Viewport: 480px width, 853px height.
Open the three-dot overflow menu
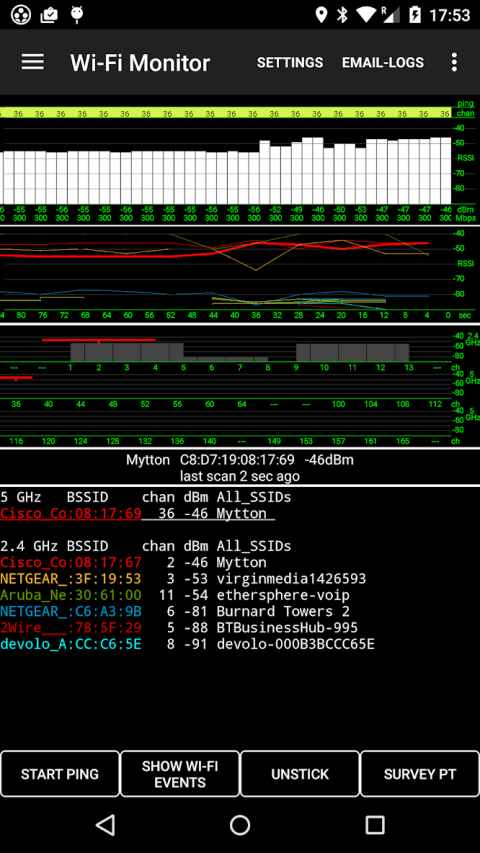tap(454, 62)
